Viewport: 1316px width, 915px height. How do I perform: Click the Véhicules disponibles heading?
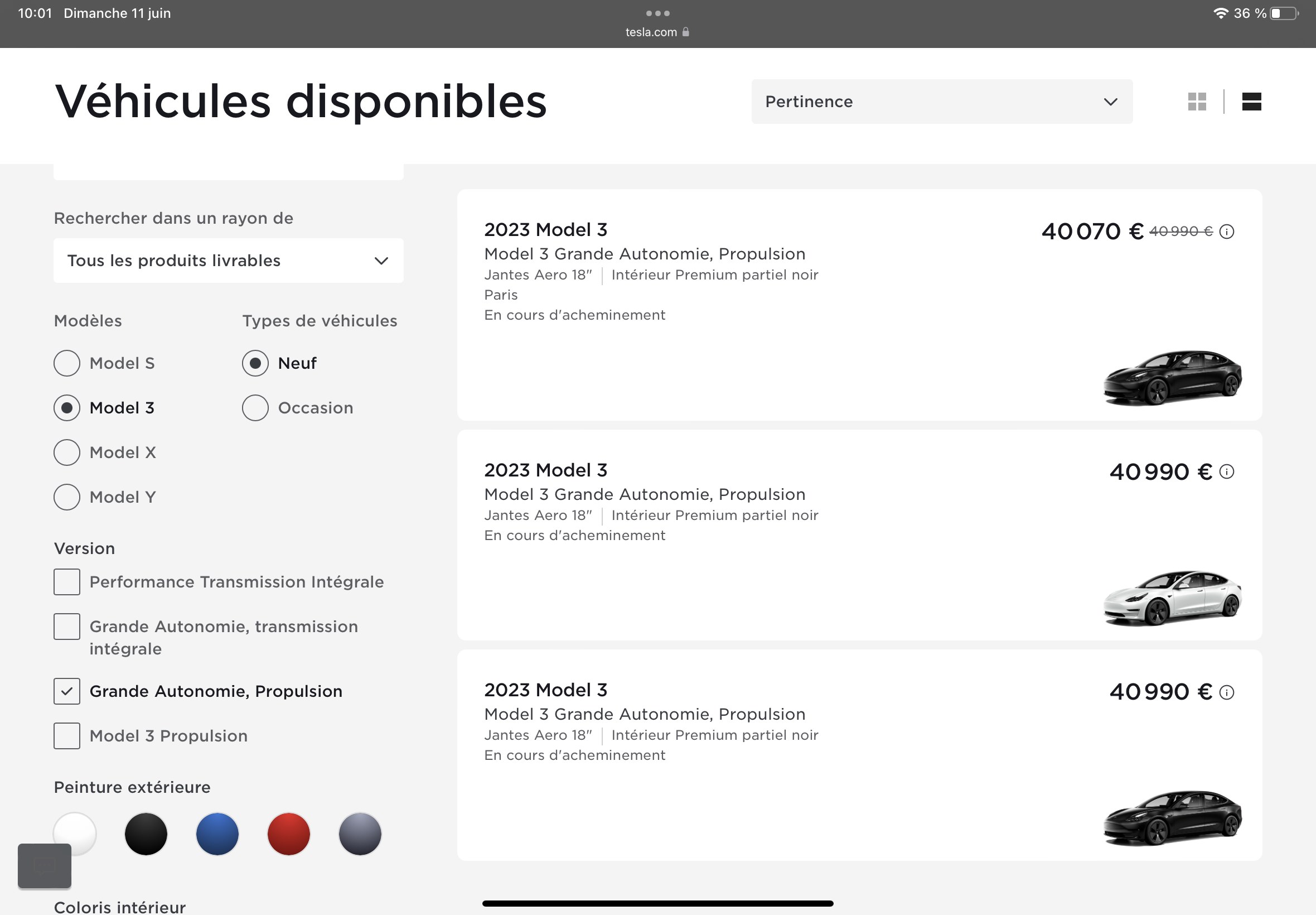pos(301,102)
